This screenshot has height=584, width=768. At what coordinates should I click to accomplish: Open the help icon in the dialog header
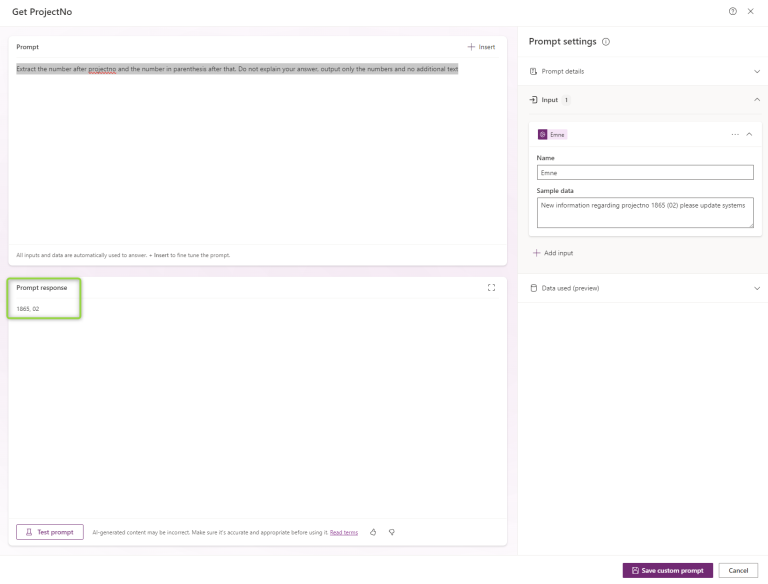point(732,11)
